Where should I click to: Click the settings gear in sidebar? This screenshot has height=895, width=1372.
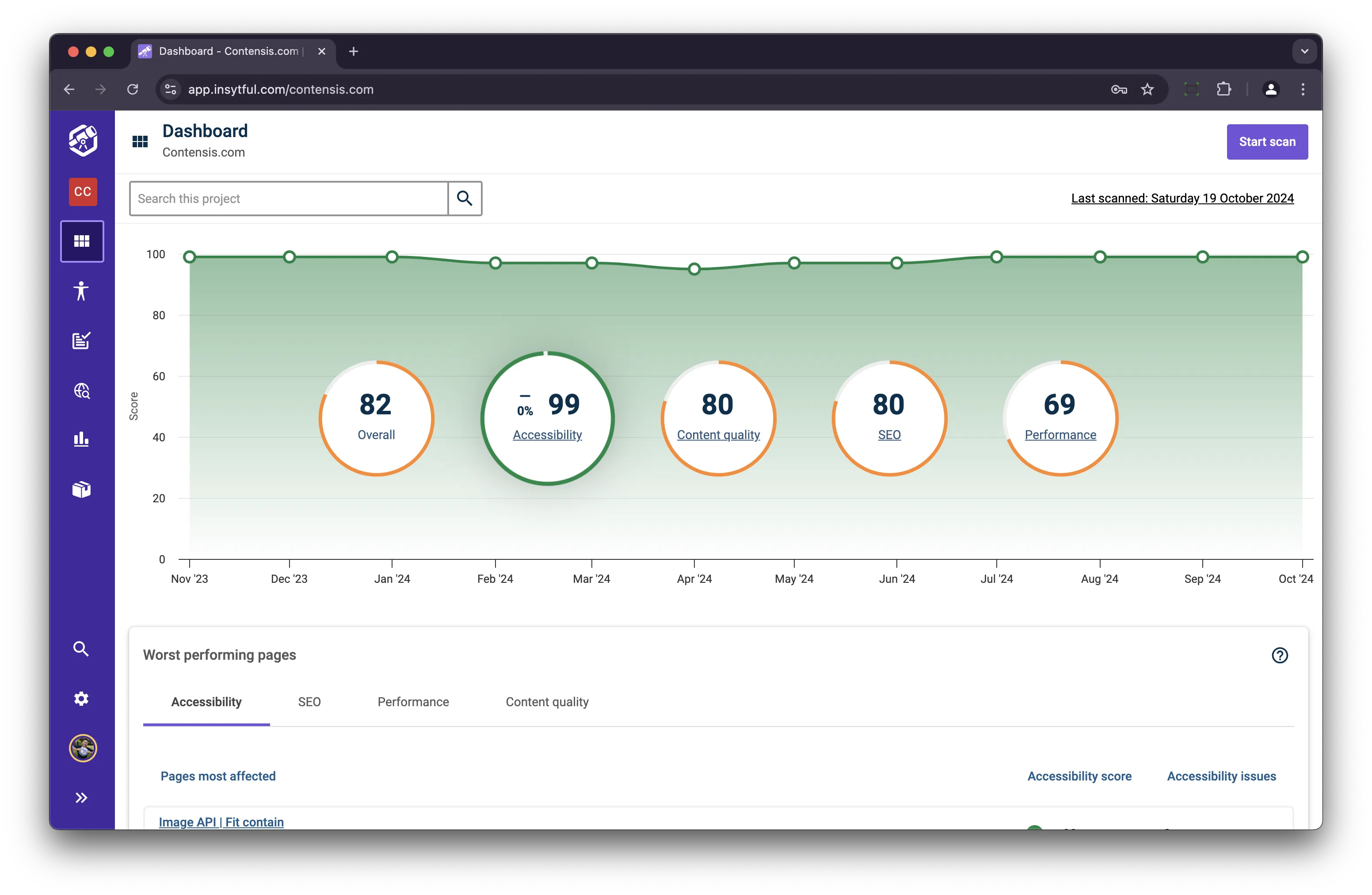coord(81,698)
